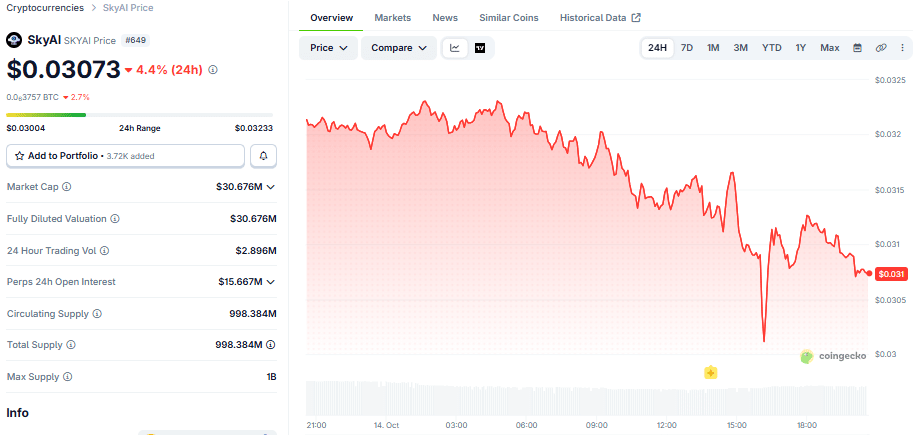Open Circulating Supply info icon

pyautogui.click(x=97, y=314)
